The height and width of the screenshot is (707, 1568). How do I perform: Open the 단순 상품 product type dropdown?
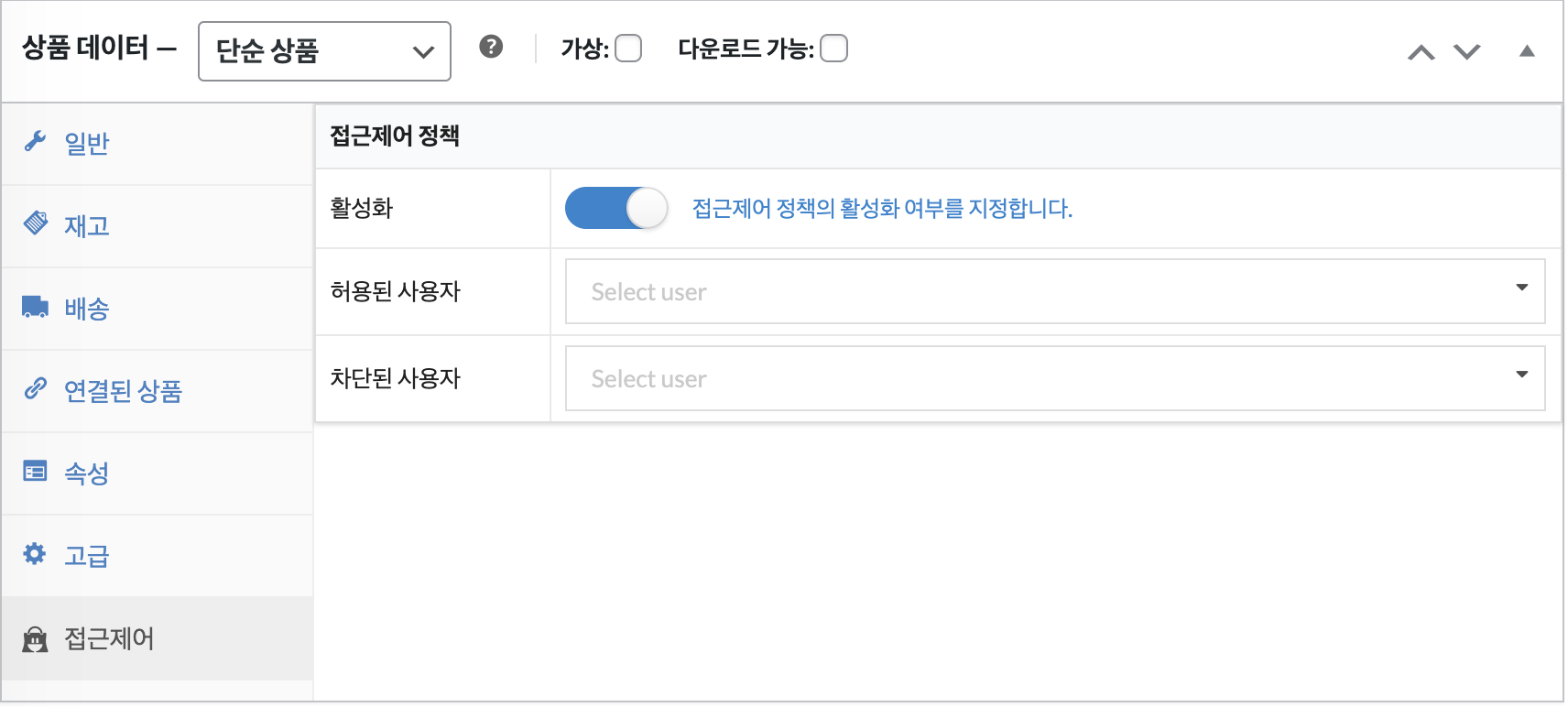(x=324, y=51)
